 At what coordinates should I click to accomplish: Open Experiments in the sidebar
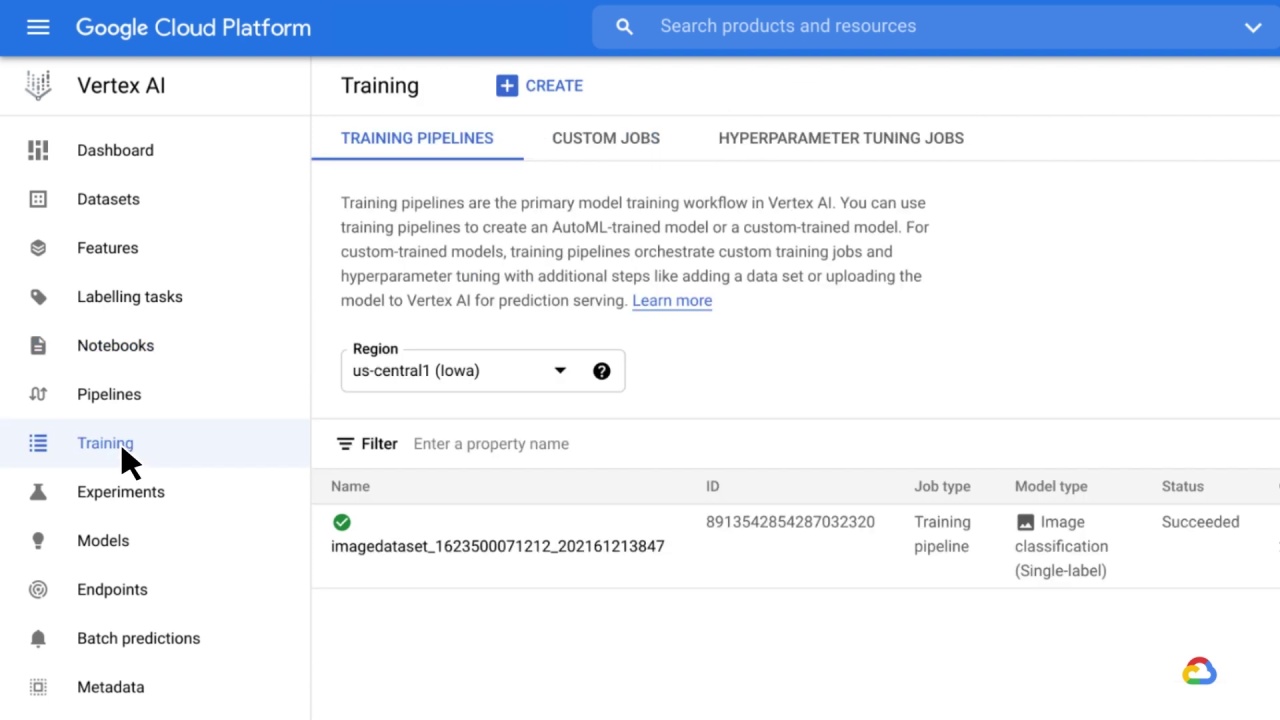coord(155,492)
